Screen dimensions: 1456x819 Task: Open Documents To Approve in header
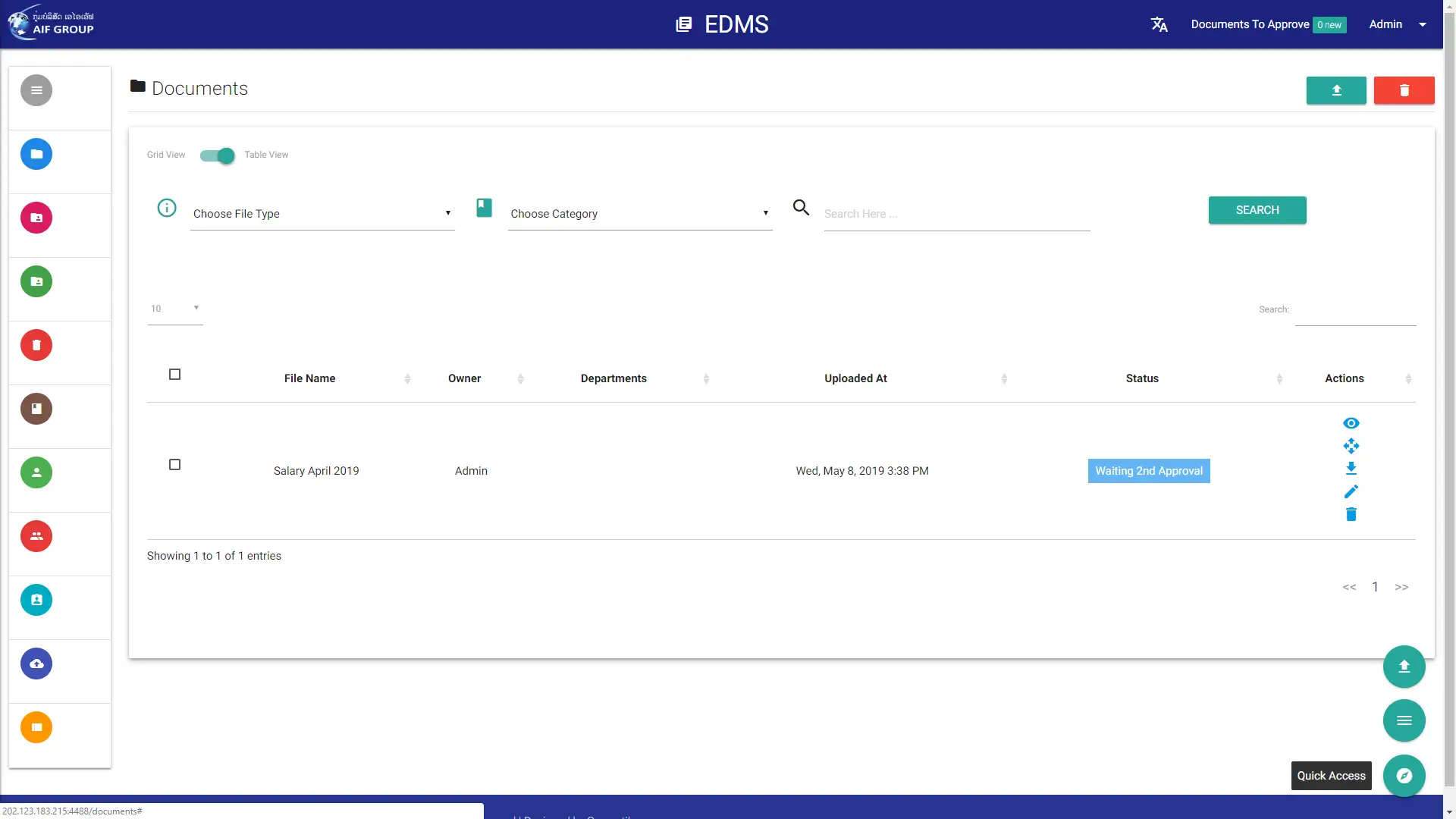pos(1268,24)
